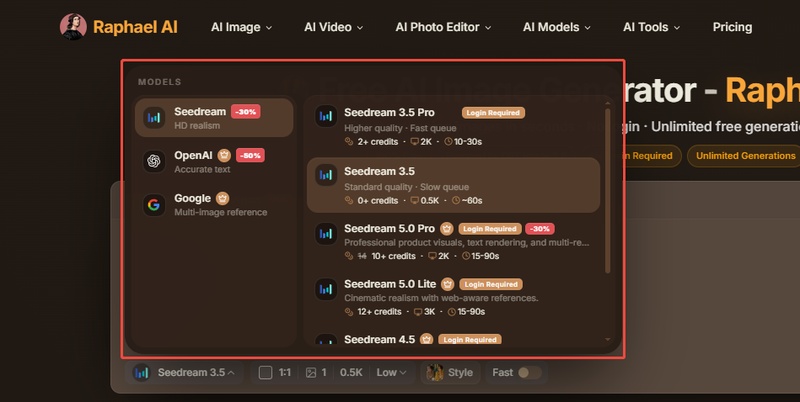Image resolution: width=800 pixels, height=402 pixels.
Task: Choose the Seedream 3.5 Pro model
Action: coord(453,127)
